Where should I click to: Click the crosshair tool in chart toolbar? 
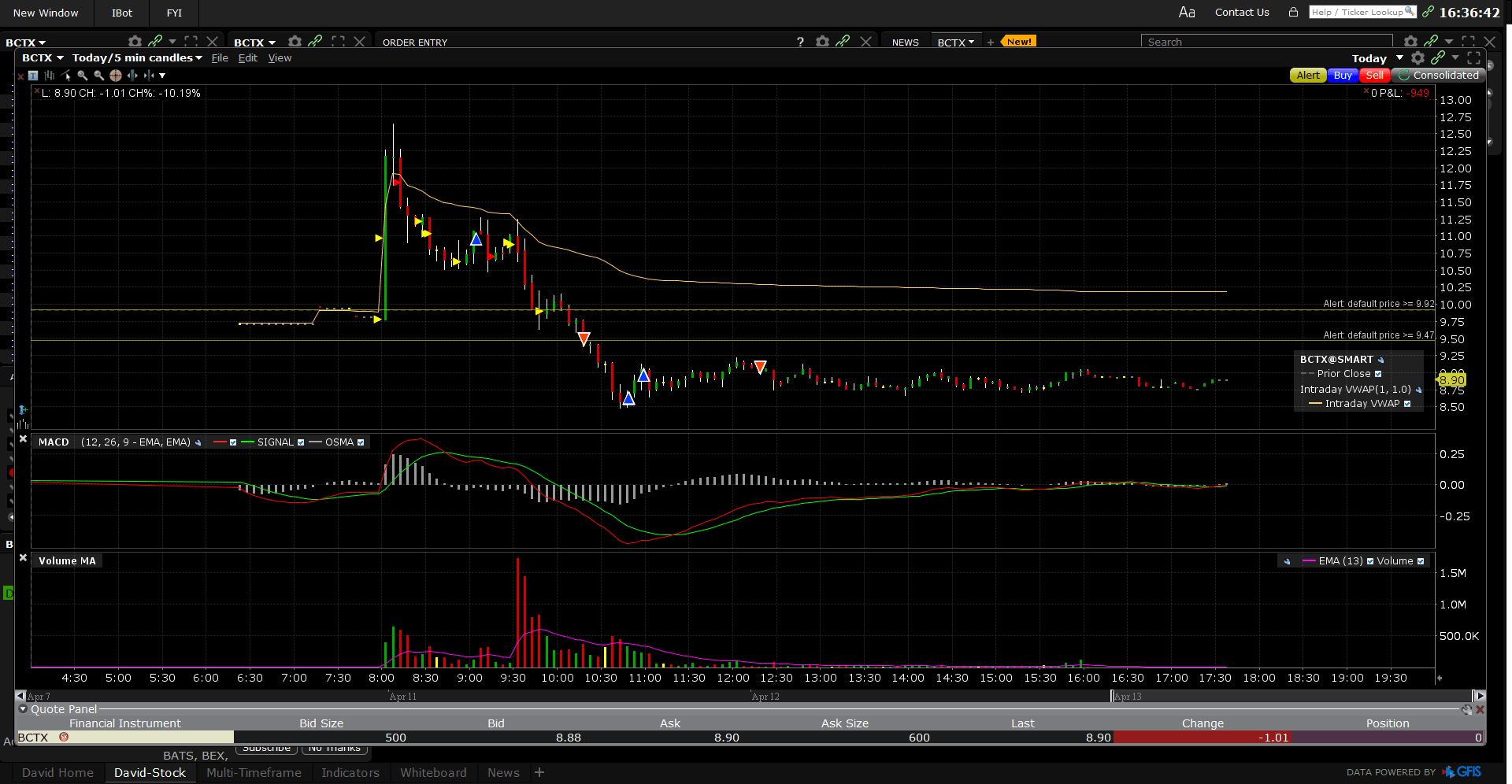click(x=116, y=76)
